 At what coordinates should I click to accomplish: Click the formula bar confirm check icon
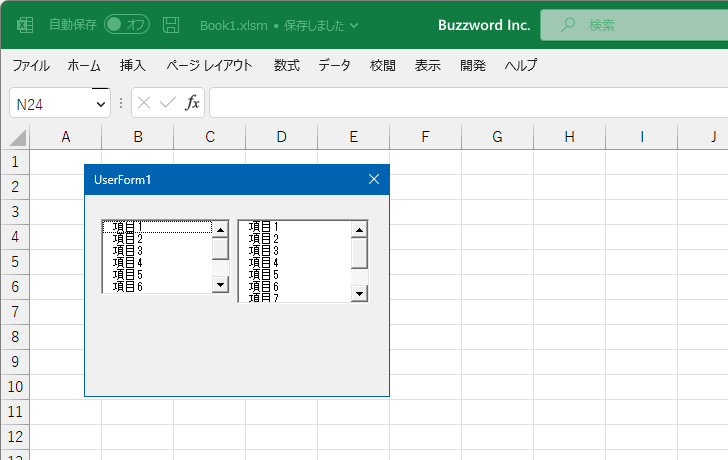[x=168, y=103]
